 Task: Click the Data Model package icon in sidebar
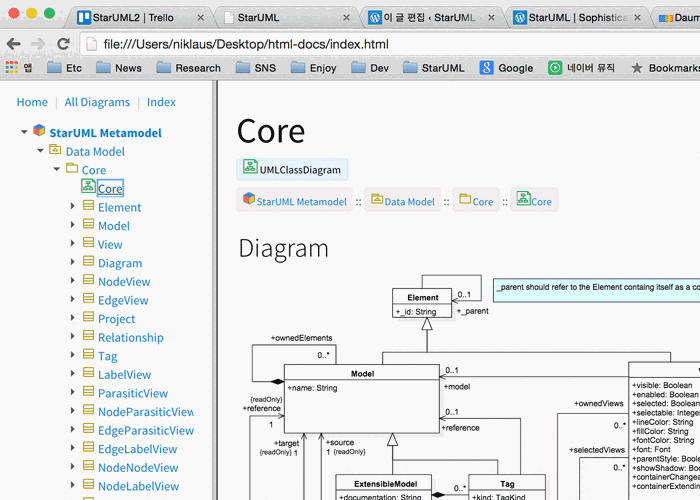click(x=55, y=150)
